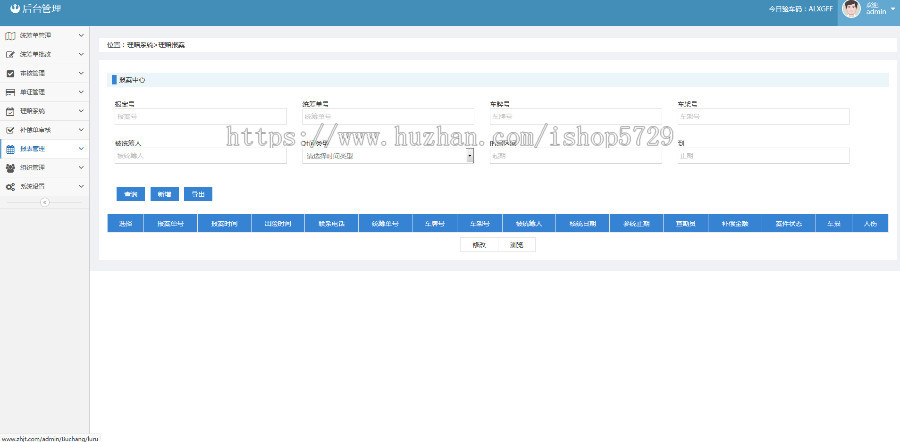Expand the chevron of the map-icon menu
Screen dimensions: 900x442
tap(81, 36)
